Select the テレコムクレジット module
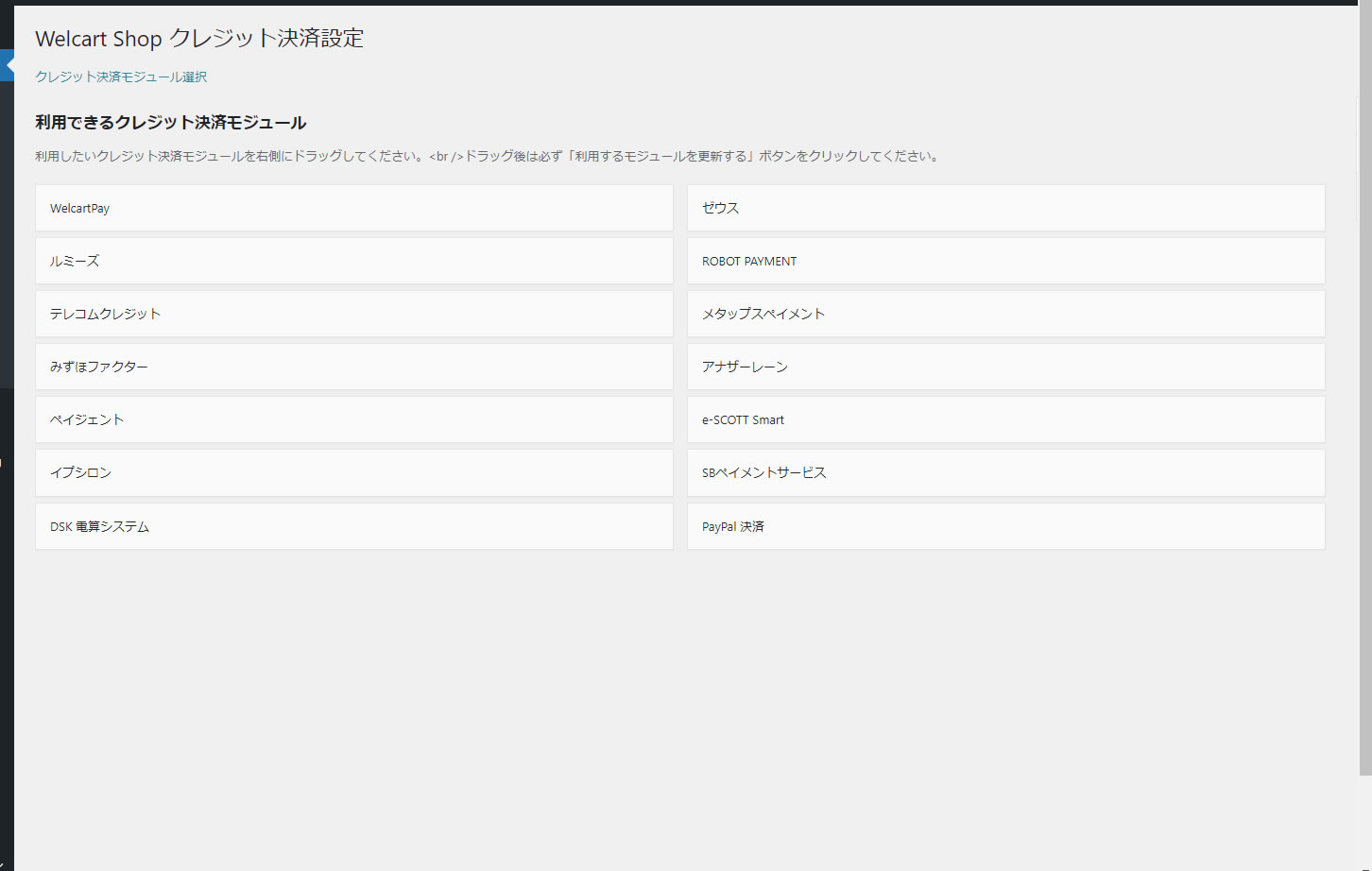1372x871 pixels. click(354, 314)
